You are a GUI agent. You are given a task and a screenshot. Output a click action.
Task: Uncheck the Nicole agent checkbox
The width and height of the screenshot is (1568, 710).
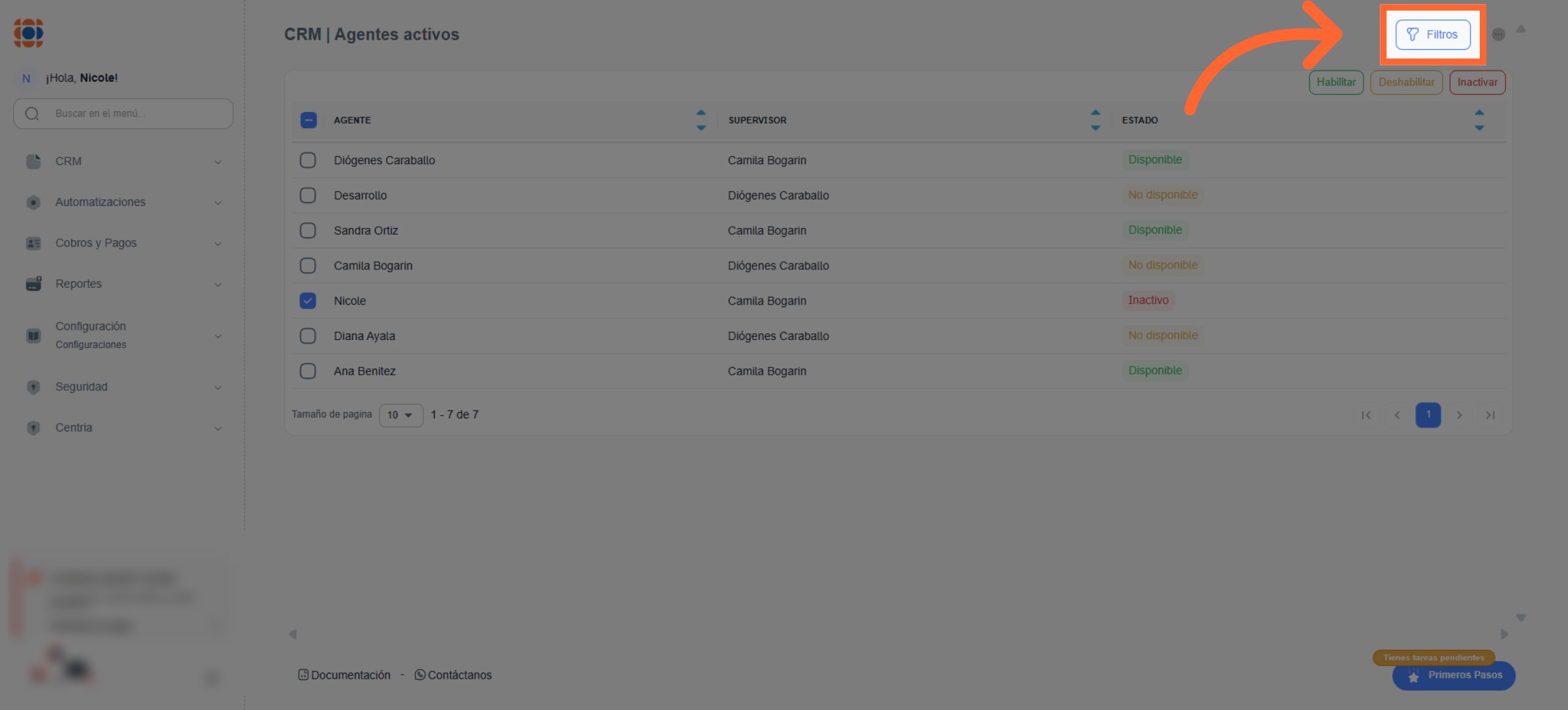coord(308,301)
